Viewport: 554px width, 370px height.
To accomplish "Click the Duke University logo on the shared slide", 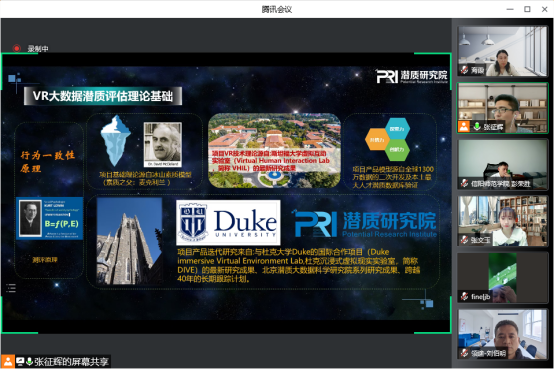I will point(228,223).
